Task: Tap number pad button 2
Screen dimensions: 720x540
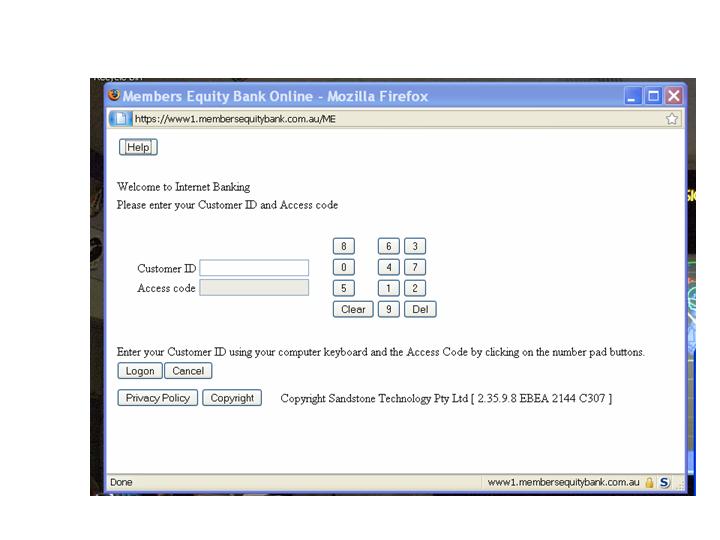Action: (415, 288)
